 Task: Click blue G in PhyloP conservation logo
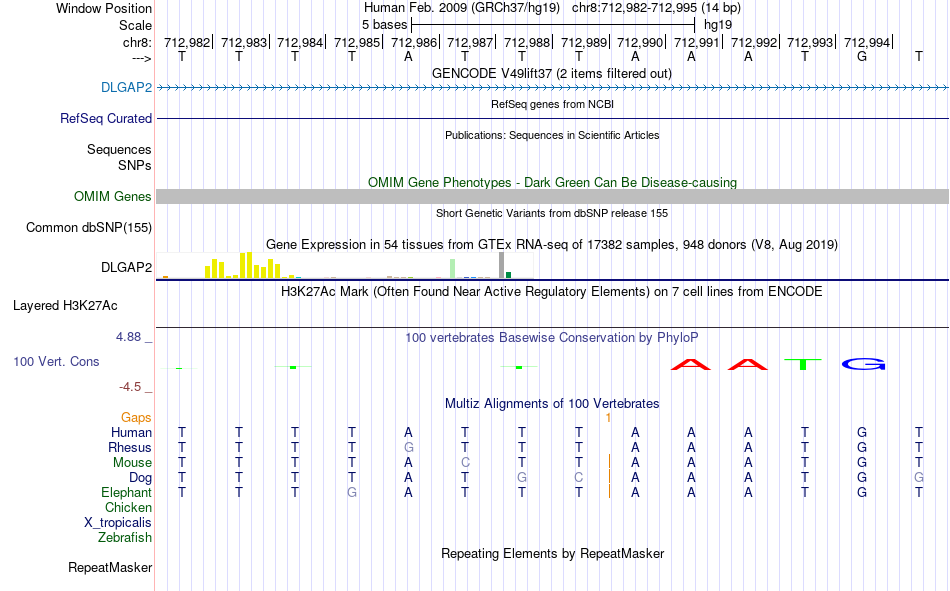click(863, 364)
